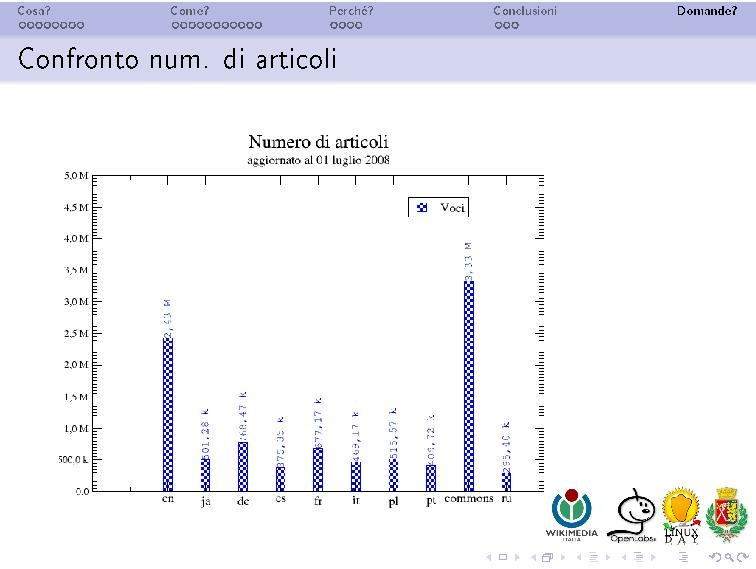Click the '3,0 M' y-axis value
This screenshot has width=756, height=569.
(x=76, y=302)
